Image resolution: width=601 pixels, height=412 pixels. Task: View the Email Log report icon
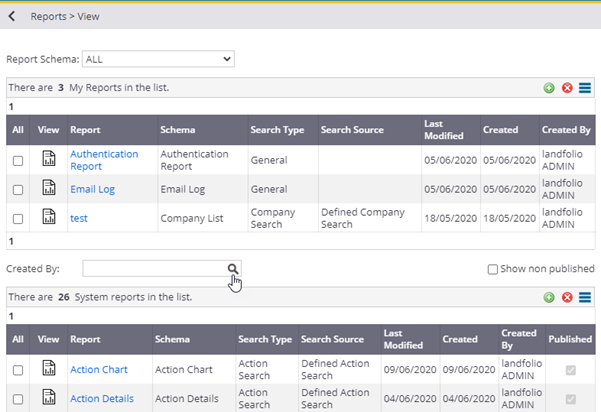49,187
